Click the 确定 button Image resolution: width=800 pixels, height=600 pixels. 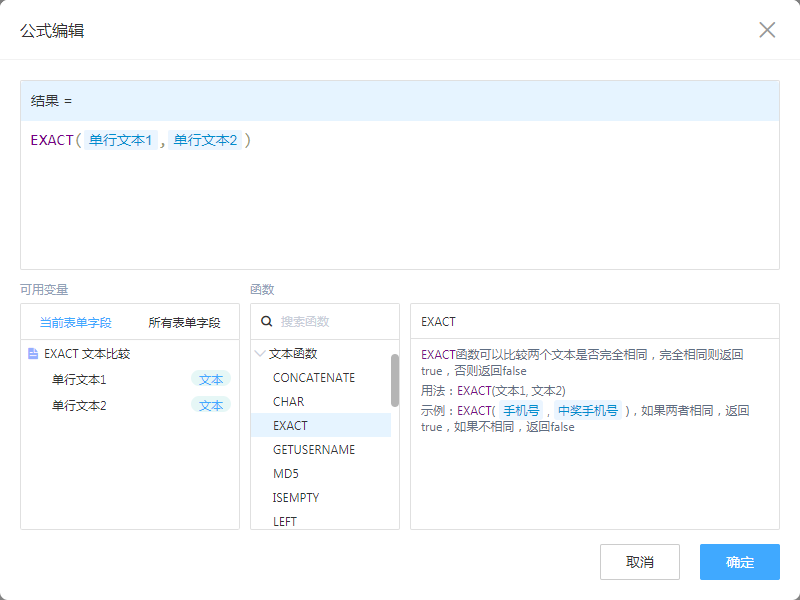(x=739, y=562)
